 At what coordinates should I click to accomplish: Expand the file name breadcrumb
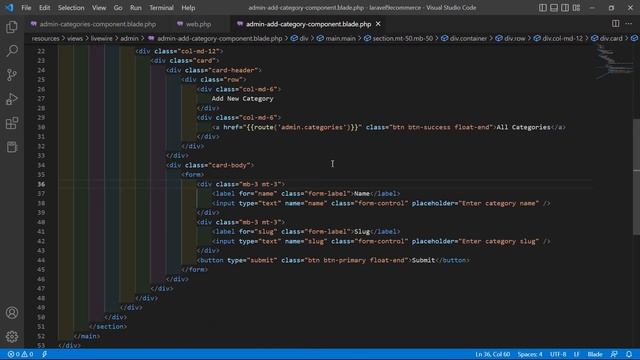pyautogui.click(x=220, y=38)
